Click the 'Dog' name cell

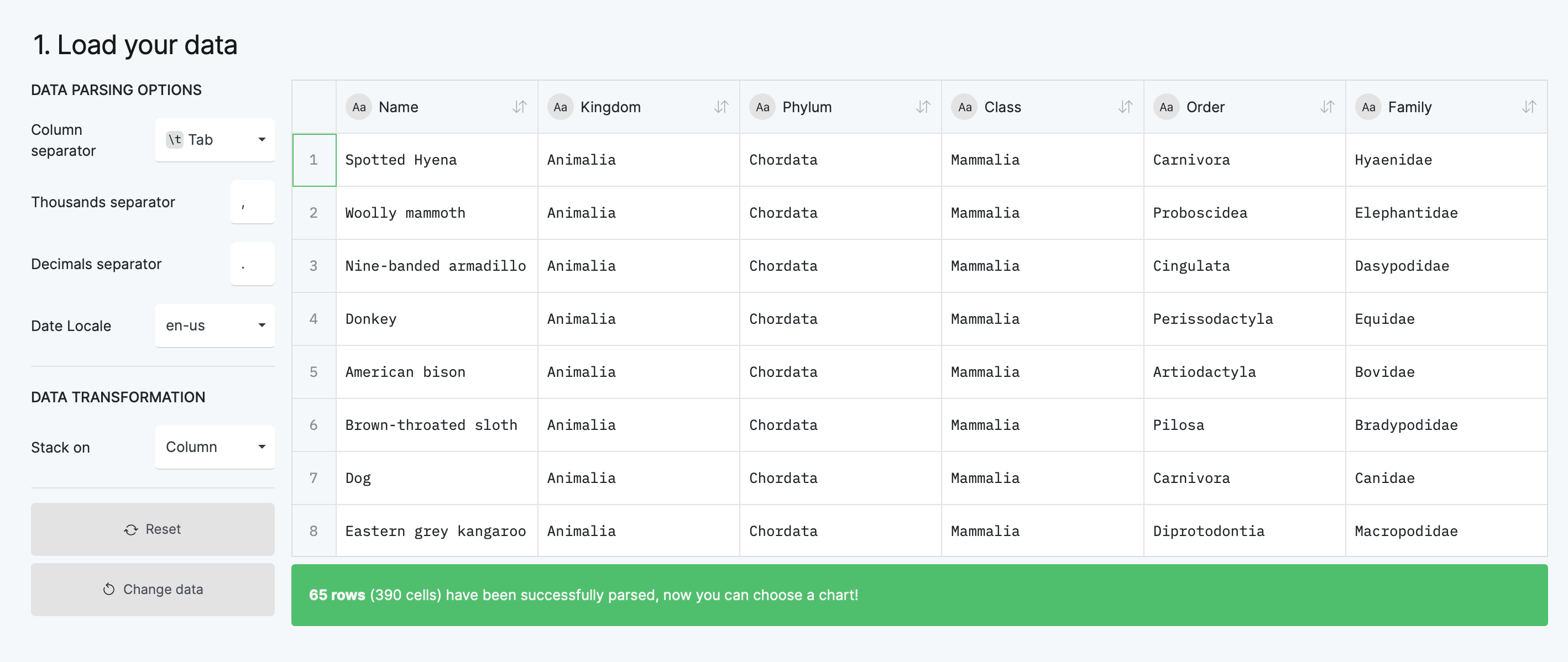pyautogui.click(x=437, y=477)
